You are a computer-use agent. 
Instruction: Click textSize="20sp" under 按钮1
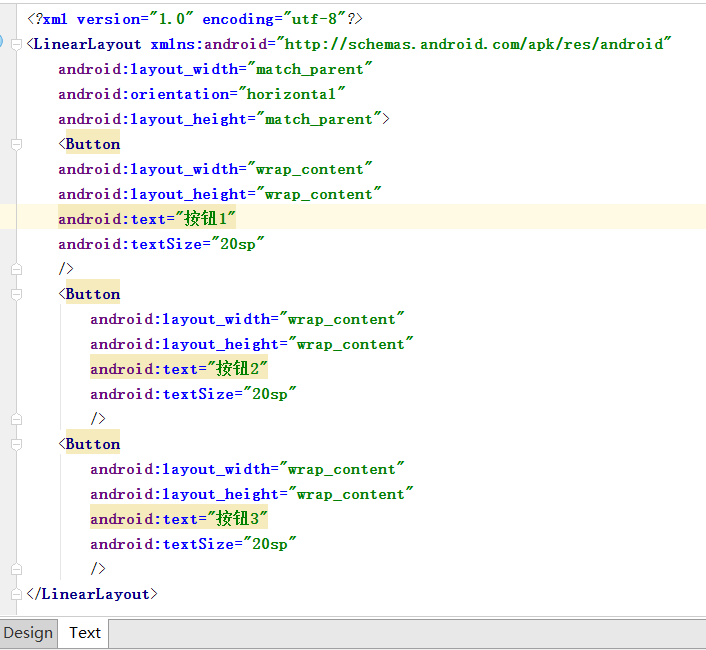click(161, 244)
